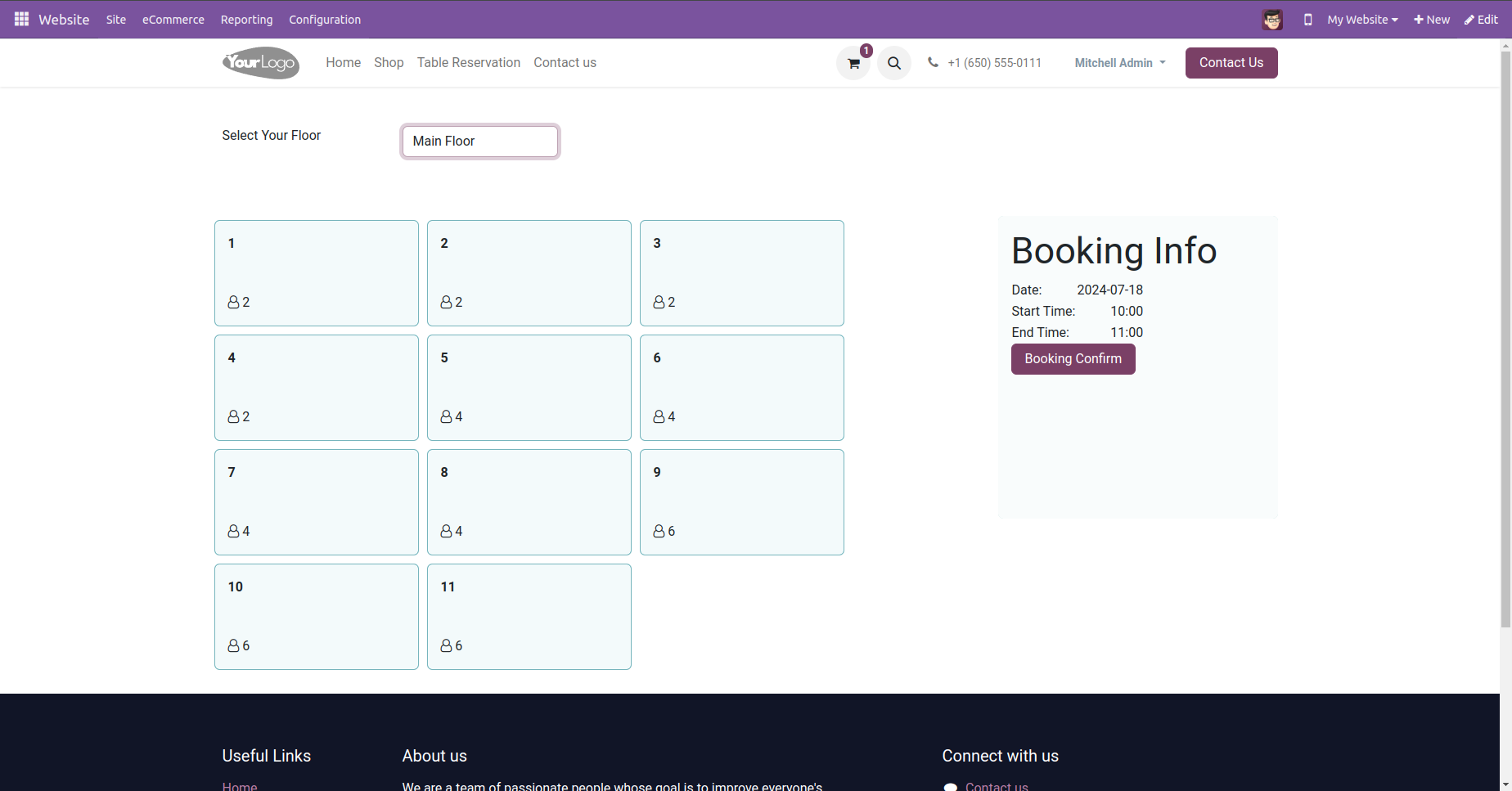Viewport: 1512px width, 791px height.
Task: Select table 1 for booking
Action: [x=317, y=273]
